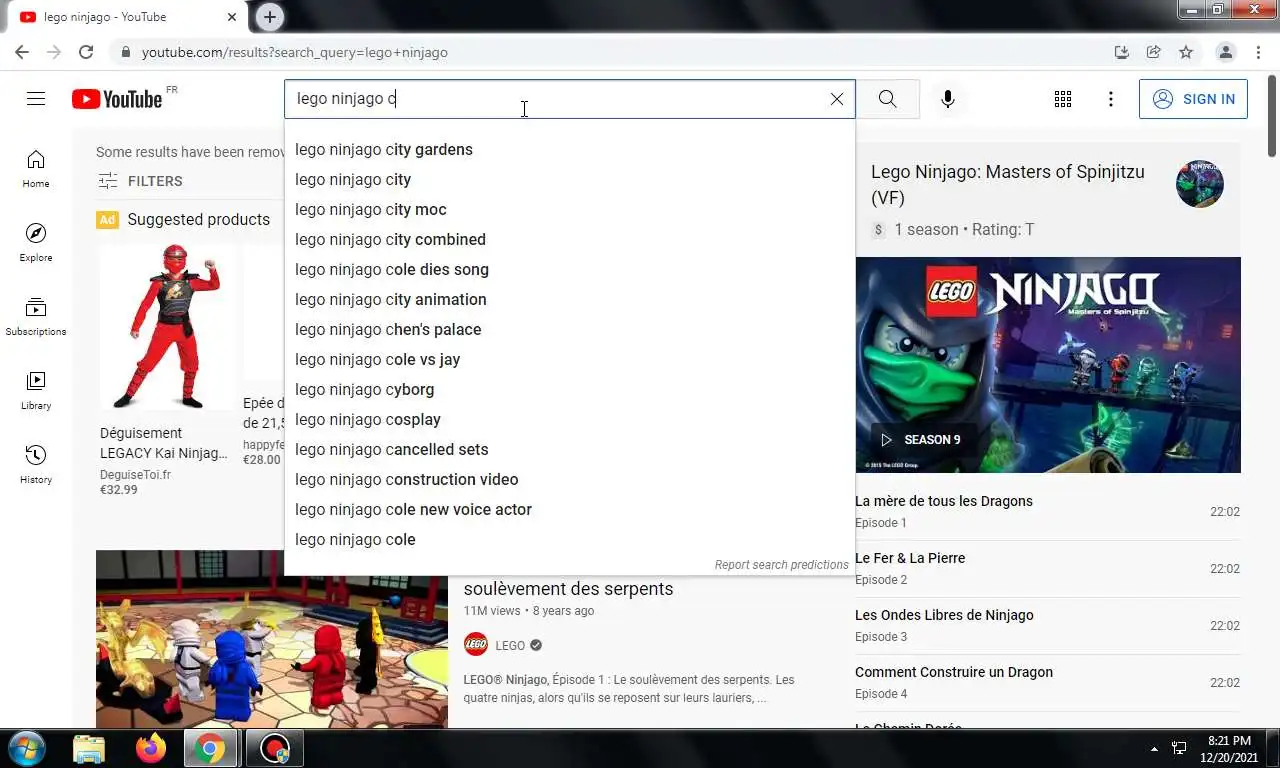Open the FILTERS options

pos(140,181)
